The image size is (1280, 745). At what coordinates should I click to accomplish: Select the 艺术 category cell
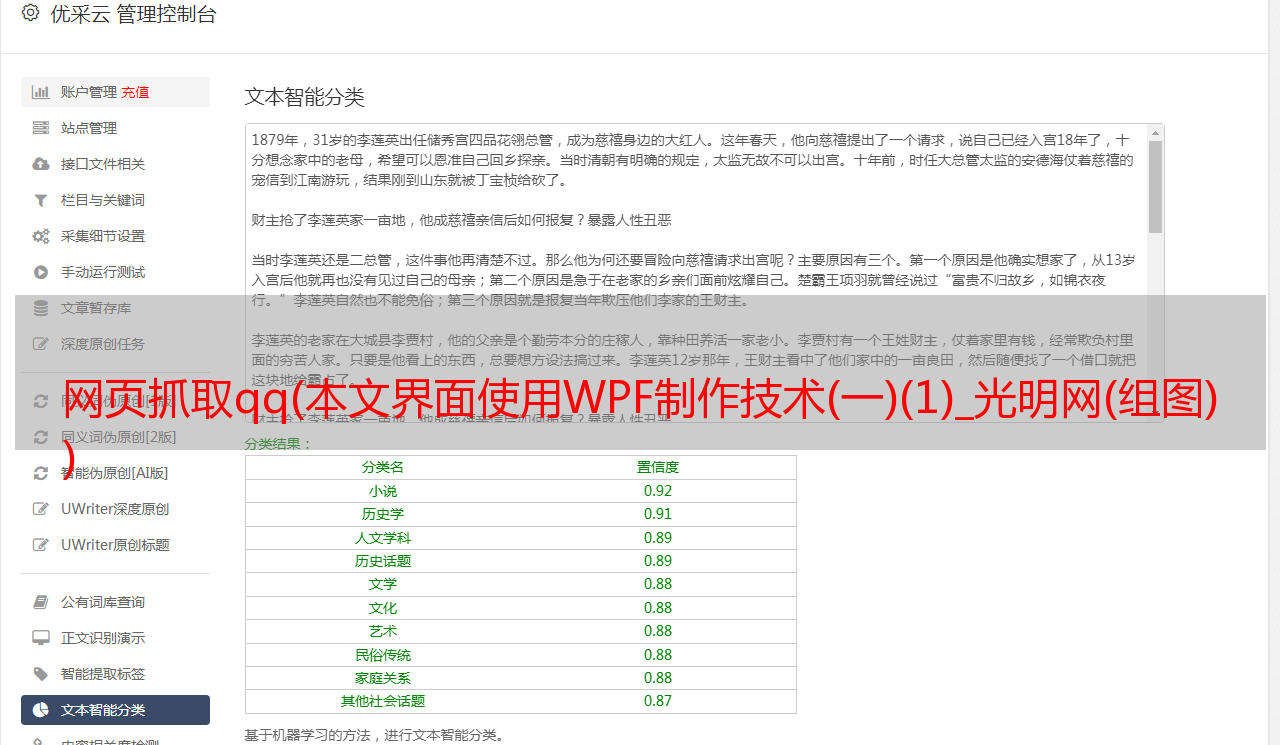coord(383,631)
